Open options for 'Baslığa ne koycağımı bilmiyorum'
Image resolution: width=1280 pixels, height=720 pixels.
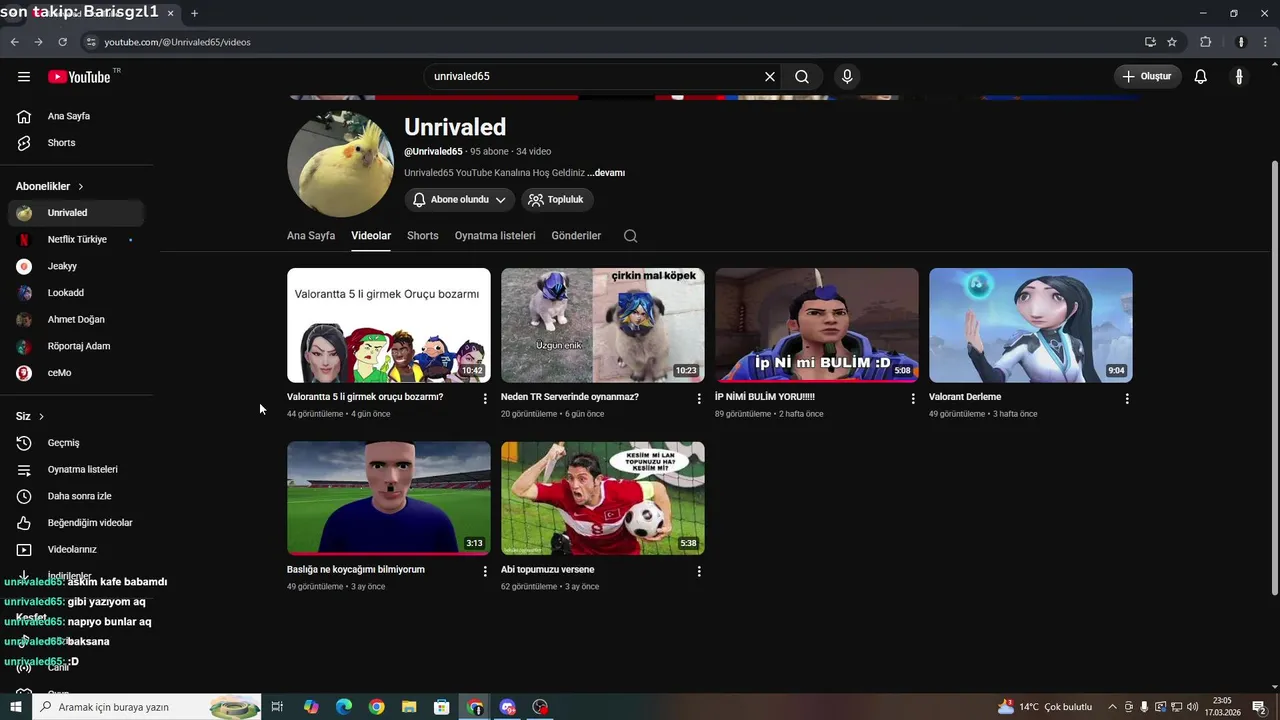pos(485,572)
